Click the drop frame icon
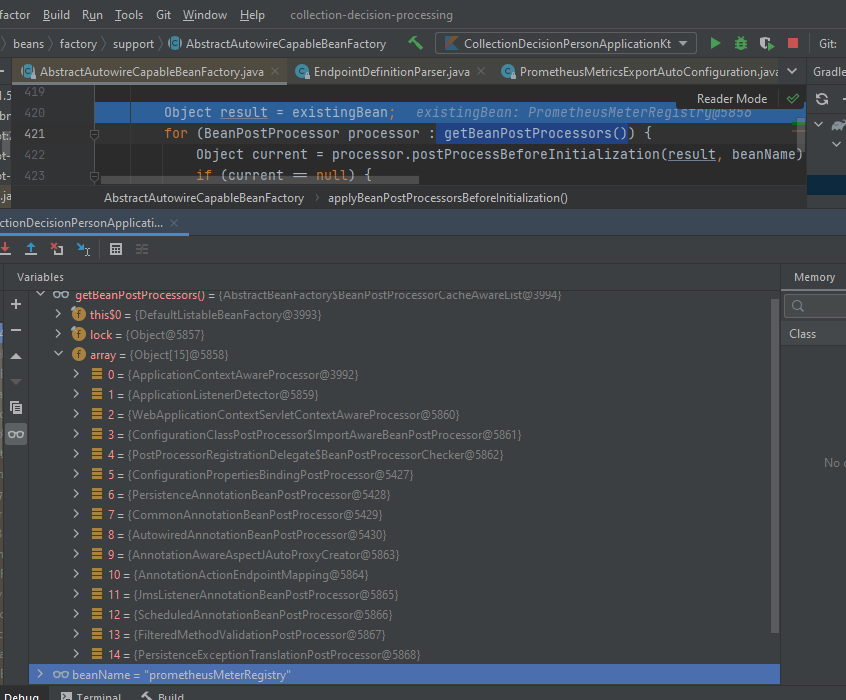This screenshot has width=846, height=700. click(57, 249)
